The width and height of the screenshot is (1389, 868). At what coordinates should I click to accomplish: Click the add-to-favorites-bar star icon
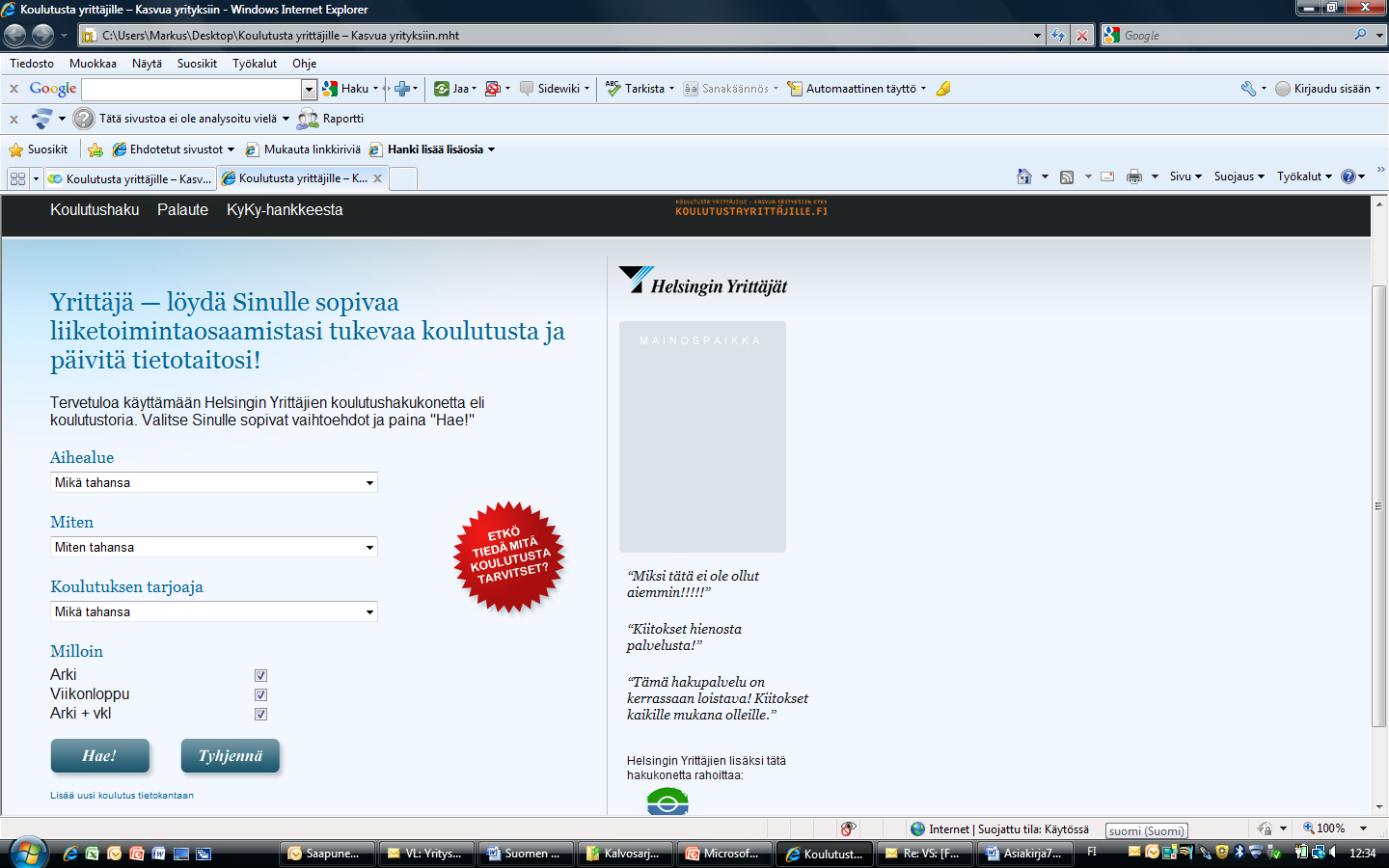(x=95, y=149)
